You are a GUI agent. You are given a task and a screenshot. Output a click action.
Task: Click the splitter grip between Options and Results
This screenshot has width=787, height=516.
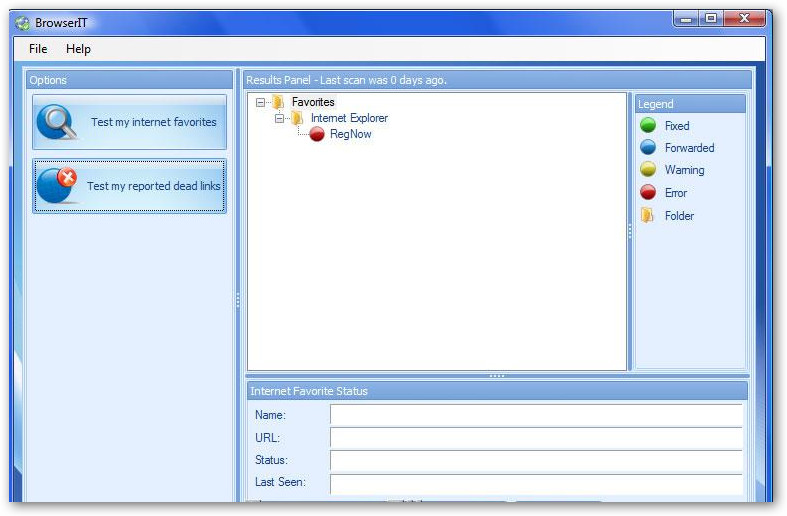point(238,300)
